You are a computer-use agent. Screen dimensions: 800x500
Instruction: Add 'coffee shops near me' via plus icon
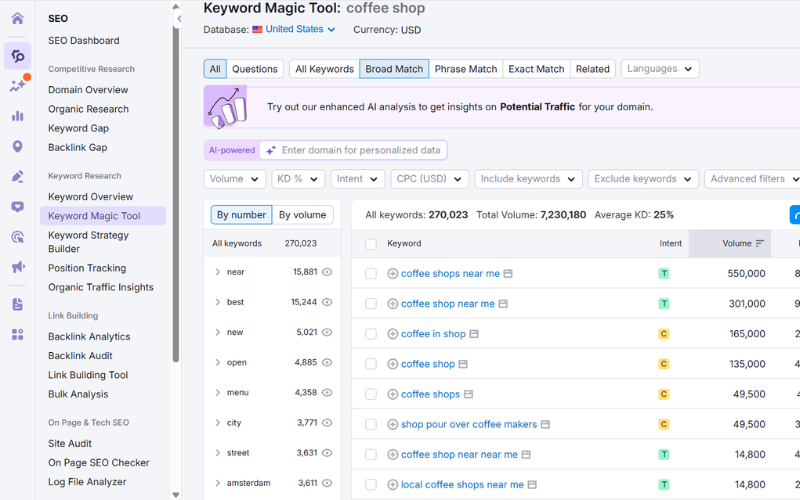point(392,274)
